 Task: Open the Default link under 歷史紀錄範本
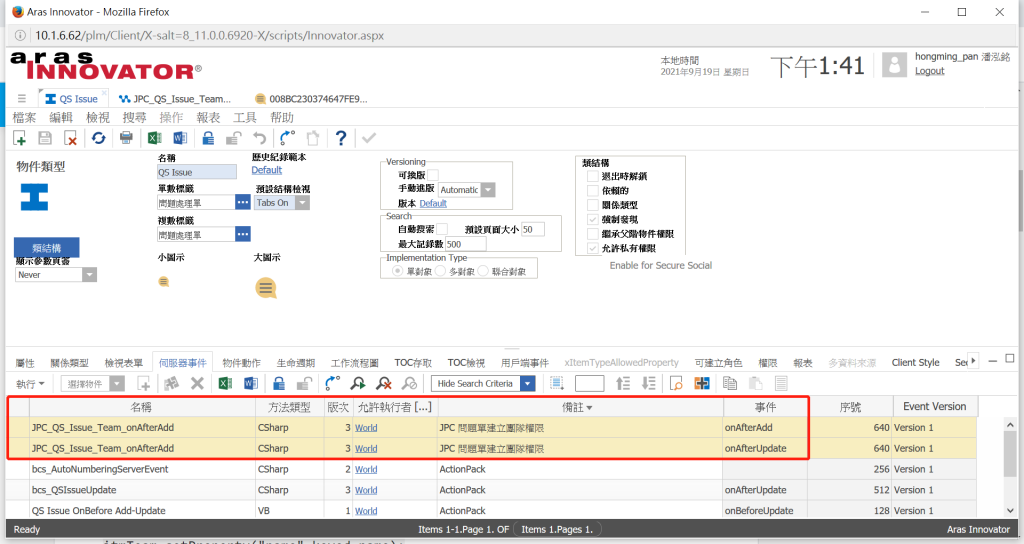tap(266, 170)
